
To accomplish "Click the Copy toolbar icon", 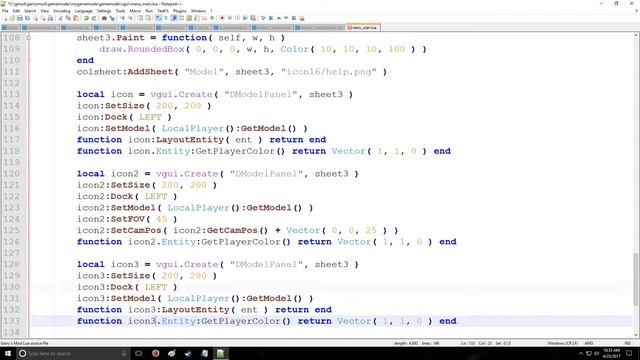I will [68, 18].
